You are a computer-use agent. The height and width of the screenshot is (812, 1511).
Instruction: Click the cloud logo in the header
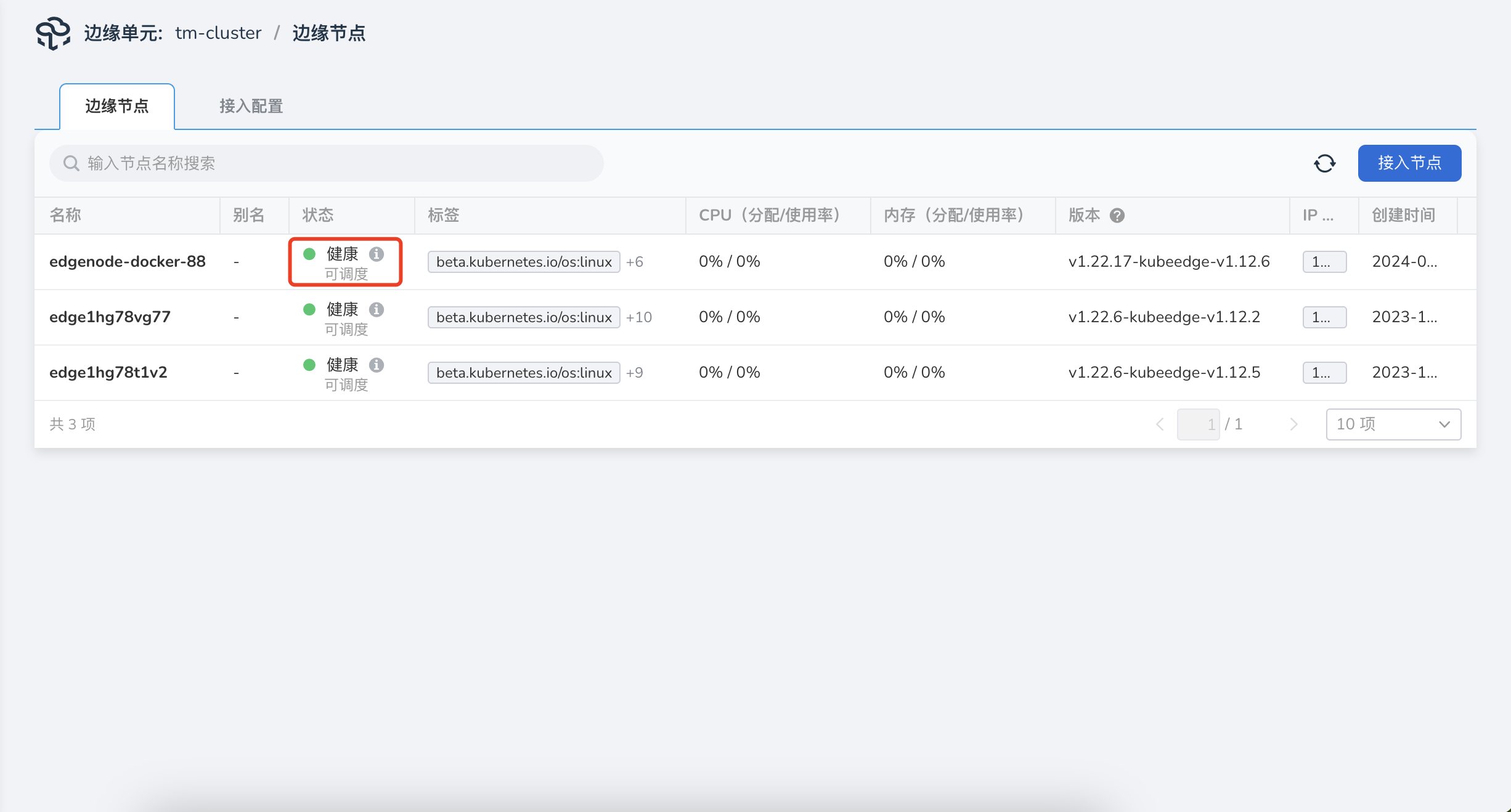pos(52,33)
